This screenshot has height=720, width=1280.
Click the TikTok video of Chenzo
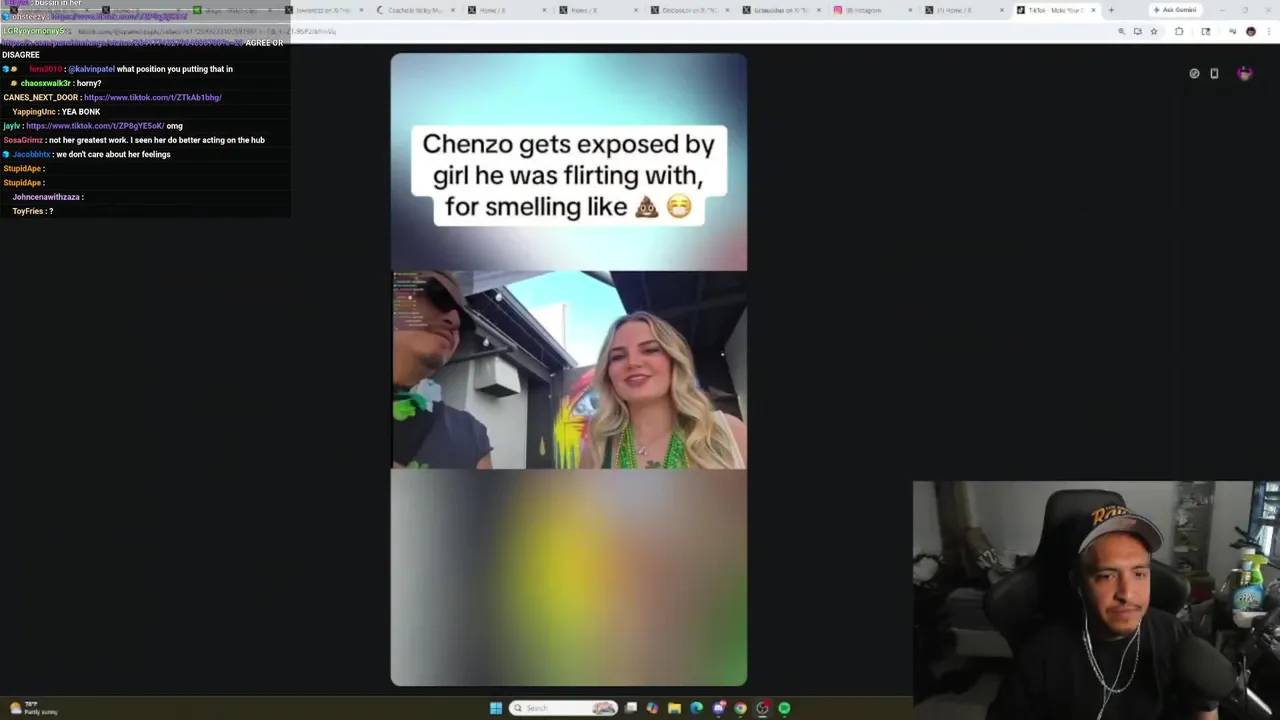568,369
